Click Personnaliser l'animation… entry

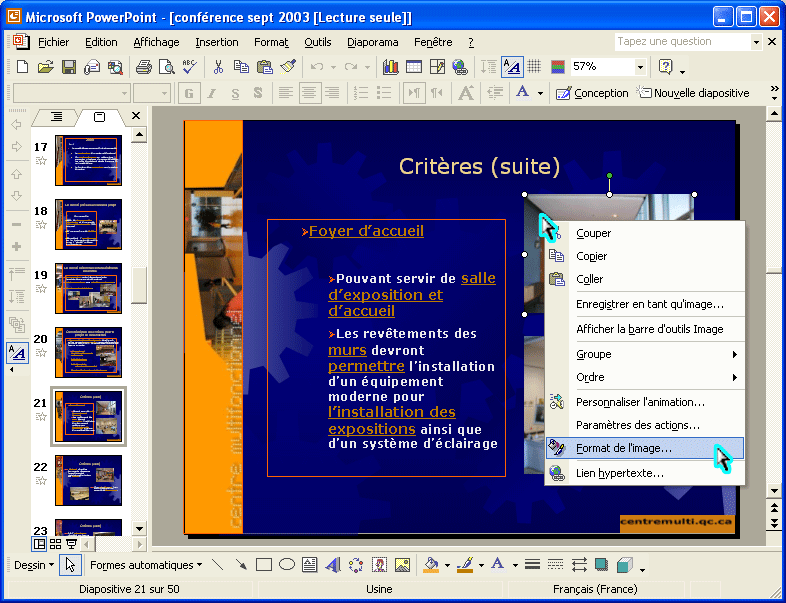coord(645,402)
